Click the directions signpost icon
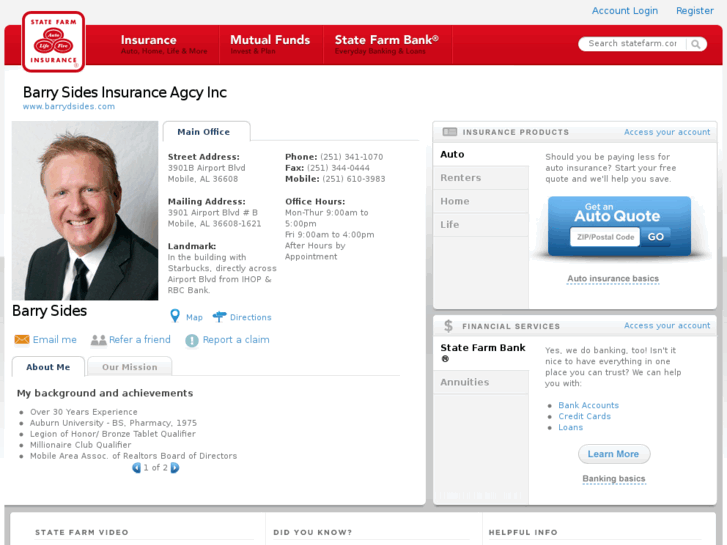 [x=219, y=317]
